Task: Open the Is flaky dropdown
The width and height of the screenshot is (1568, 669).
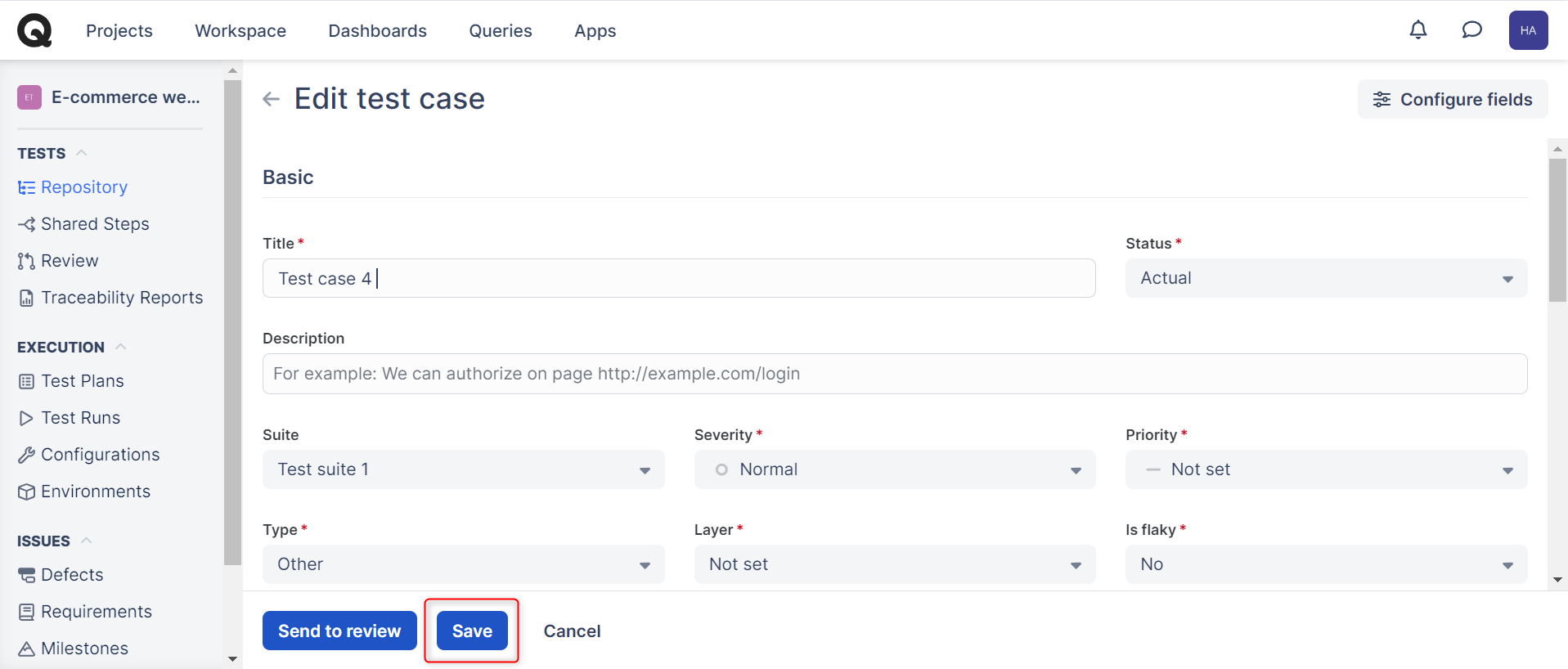Action: coord(1325,564)
